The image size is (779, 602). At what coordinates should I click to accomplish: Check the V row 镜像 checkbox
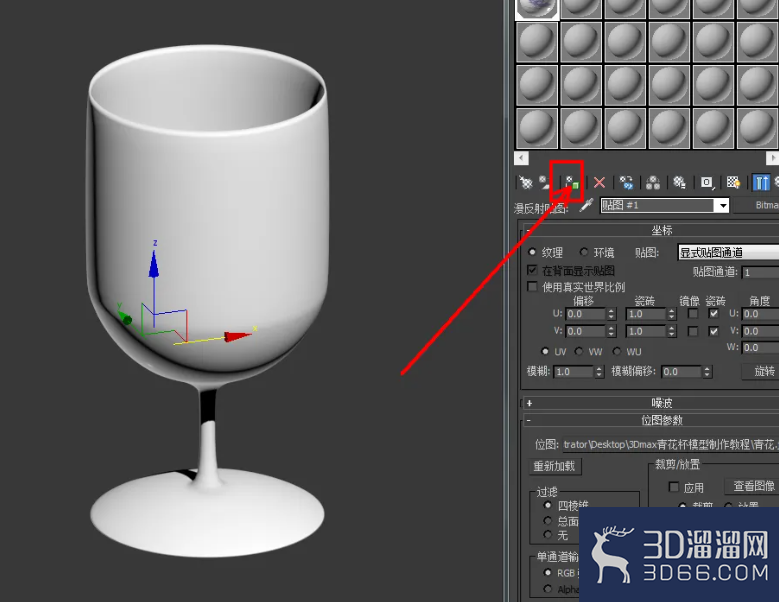(x=693, y=331)
